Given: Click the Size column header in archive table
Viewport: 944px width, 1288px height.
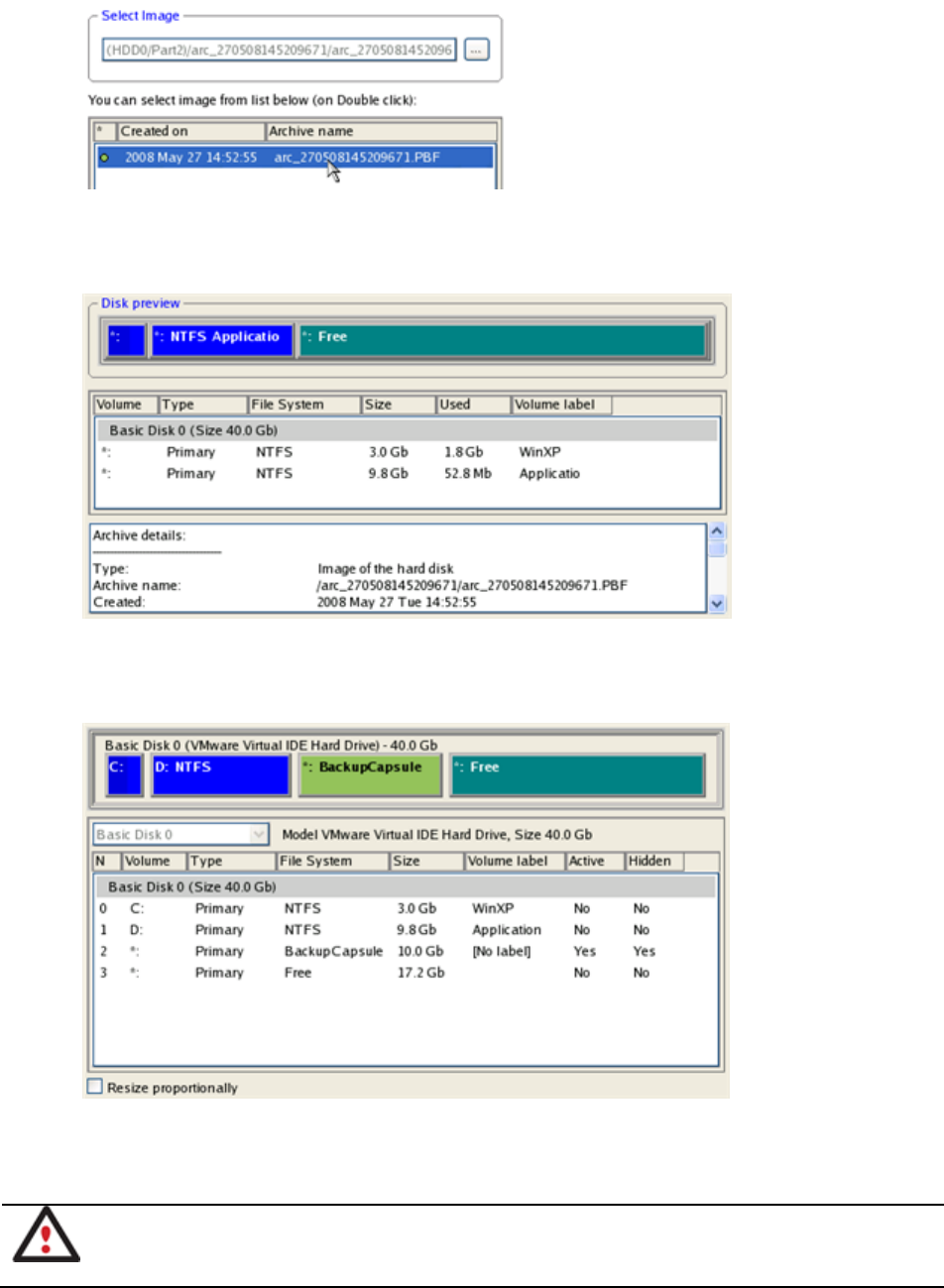Looking at the screenshot, I should (x=400, y=405).
